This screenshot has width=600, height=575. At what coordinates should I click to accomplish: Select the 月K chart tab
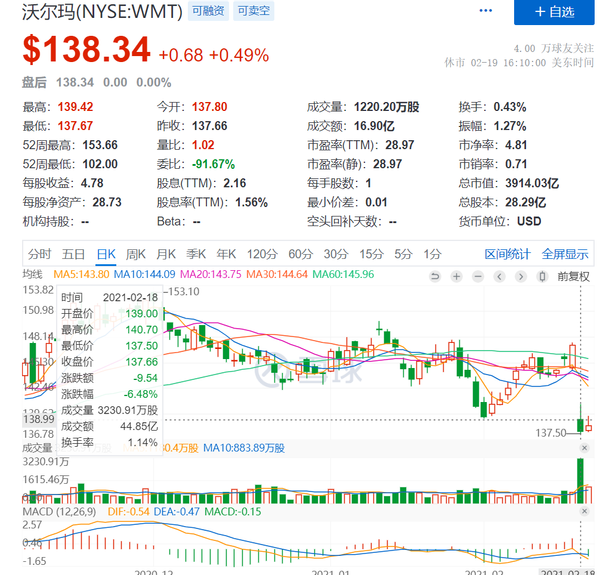pos(166,254)
